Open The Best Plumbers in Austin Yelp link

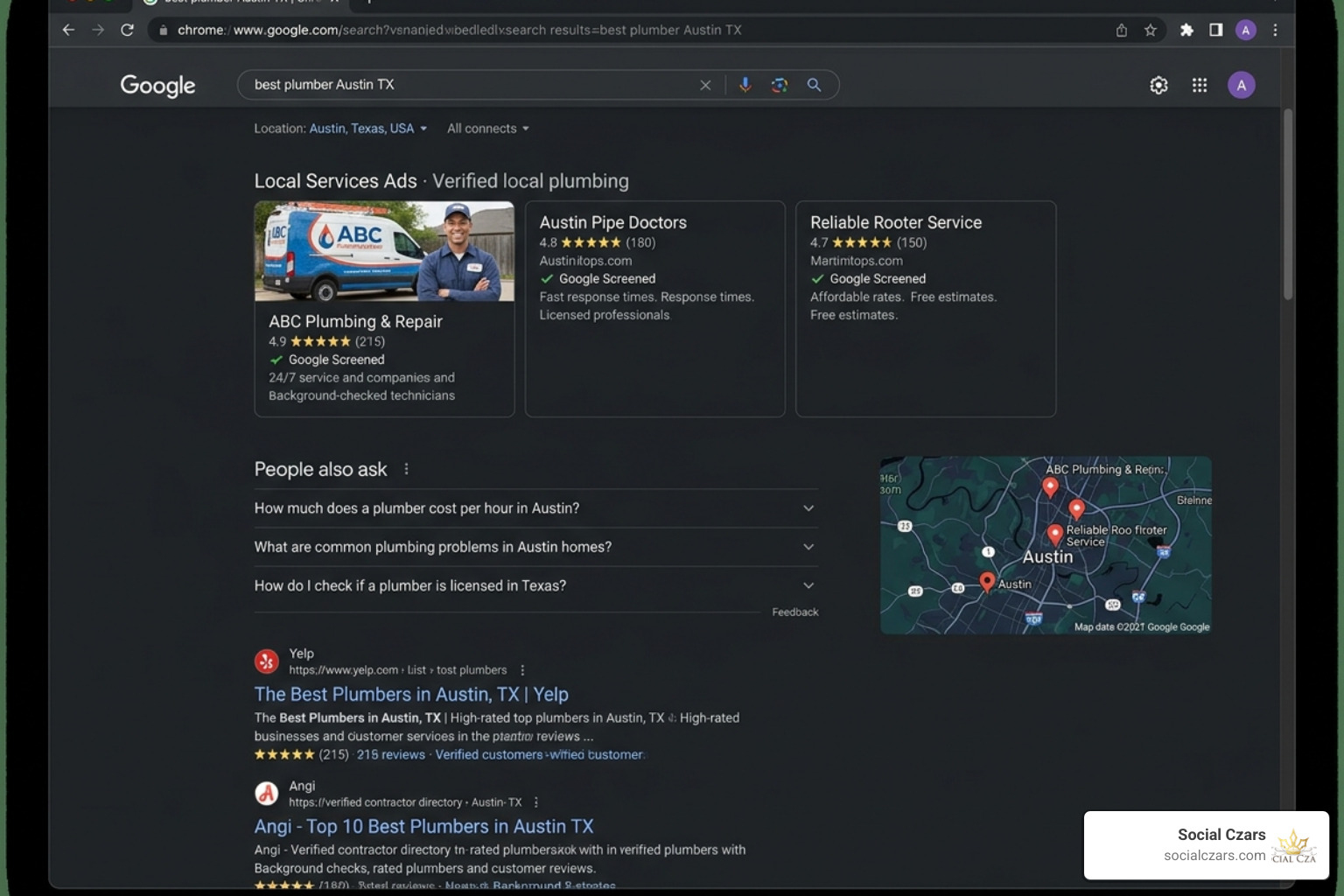[x=411, y=694]
